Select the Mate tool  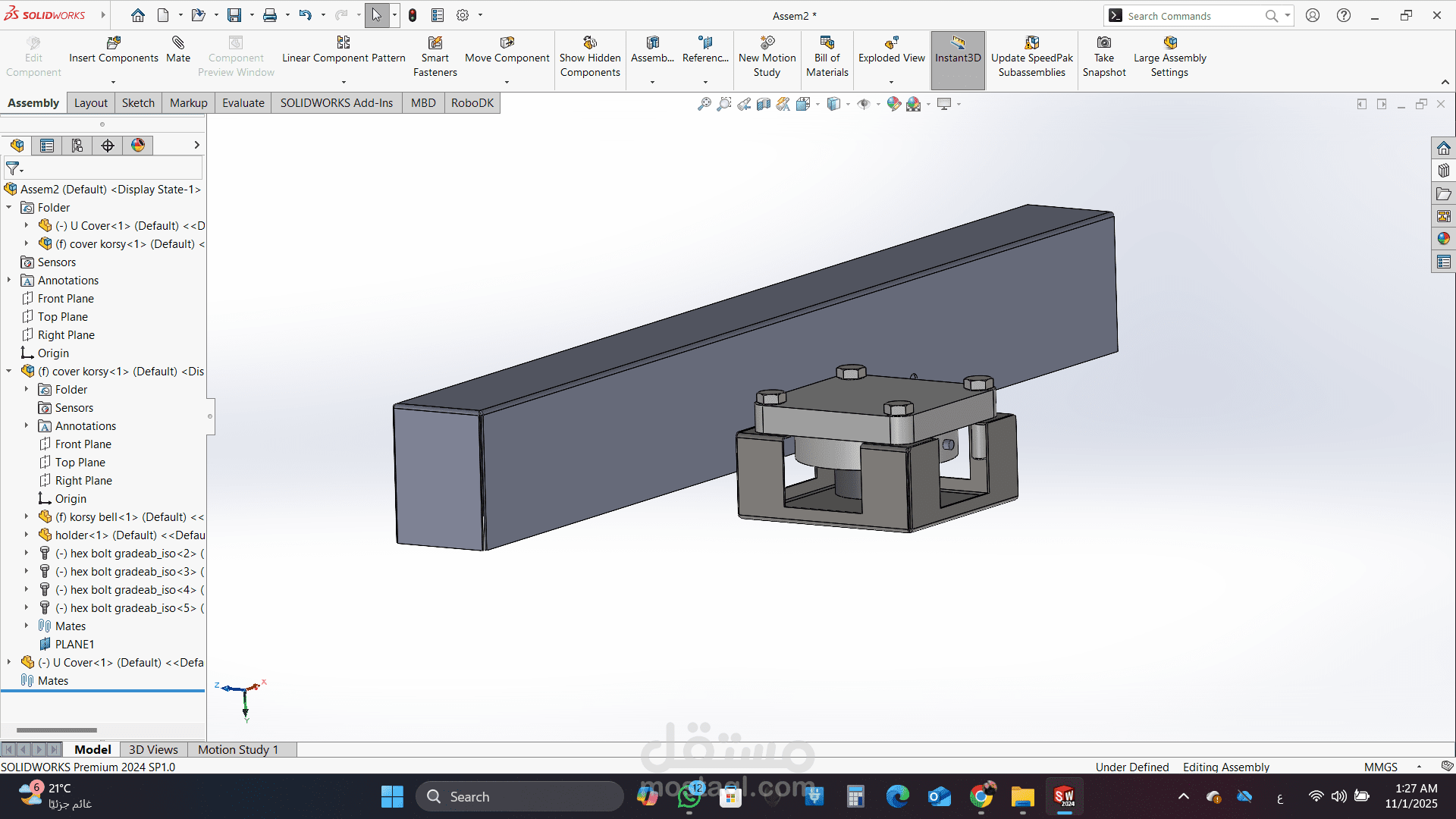point(178,49)
